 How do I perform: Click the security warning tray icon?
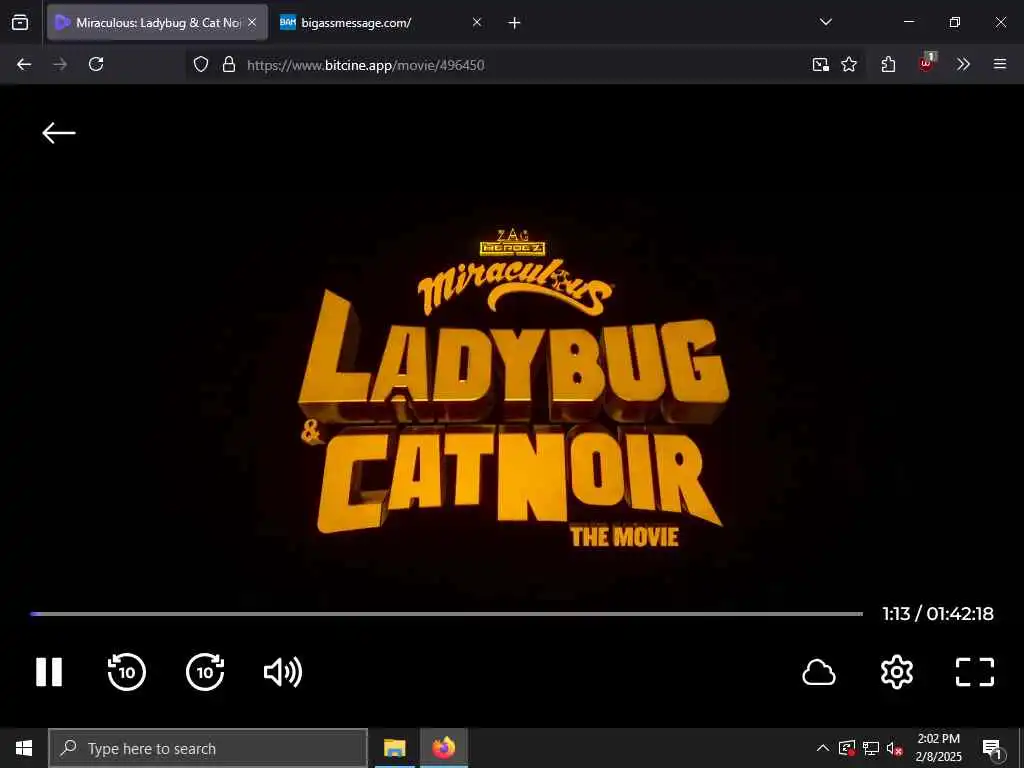click(847, 748)
